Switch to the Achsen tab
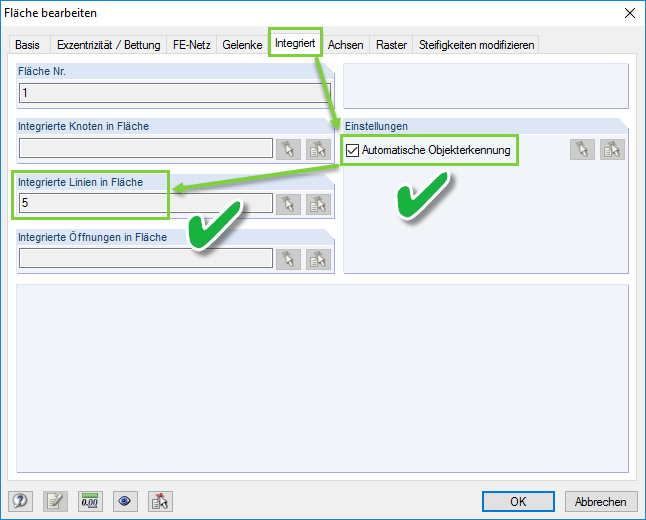Screen dimensions: 646x520 tap(346, 45)
